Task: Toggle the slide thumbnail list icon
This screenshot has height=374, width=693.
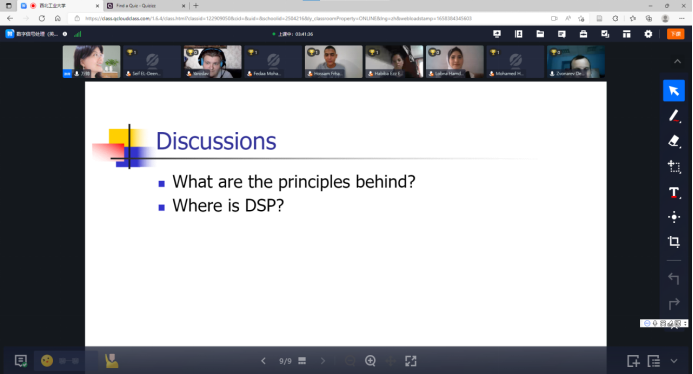Action: click(x=302, y=361)
